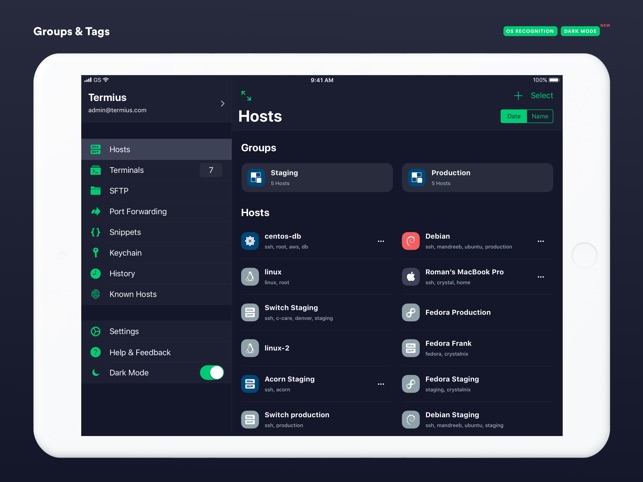643x482 pixels.
Task: Click the Snippets braces icon
Action: [x=96, y=232]
